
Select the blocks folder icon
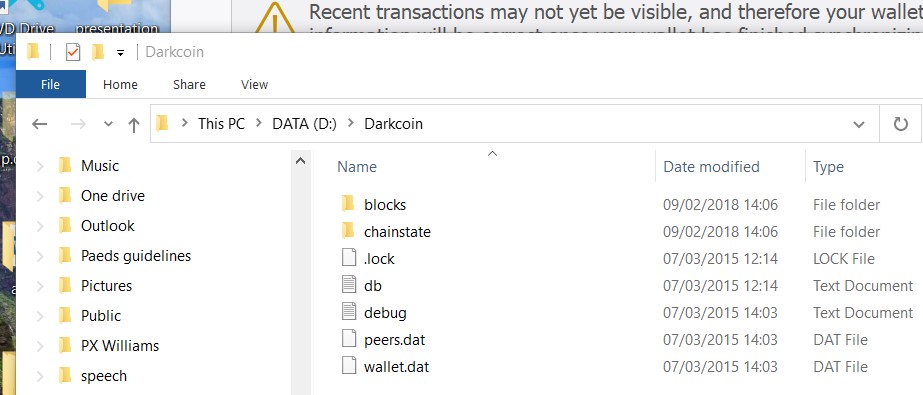pyautogui.click(x=348, y=204)
